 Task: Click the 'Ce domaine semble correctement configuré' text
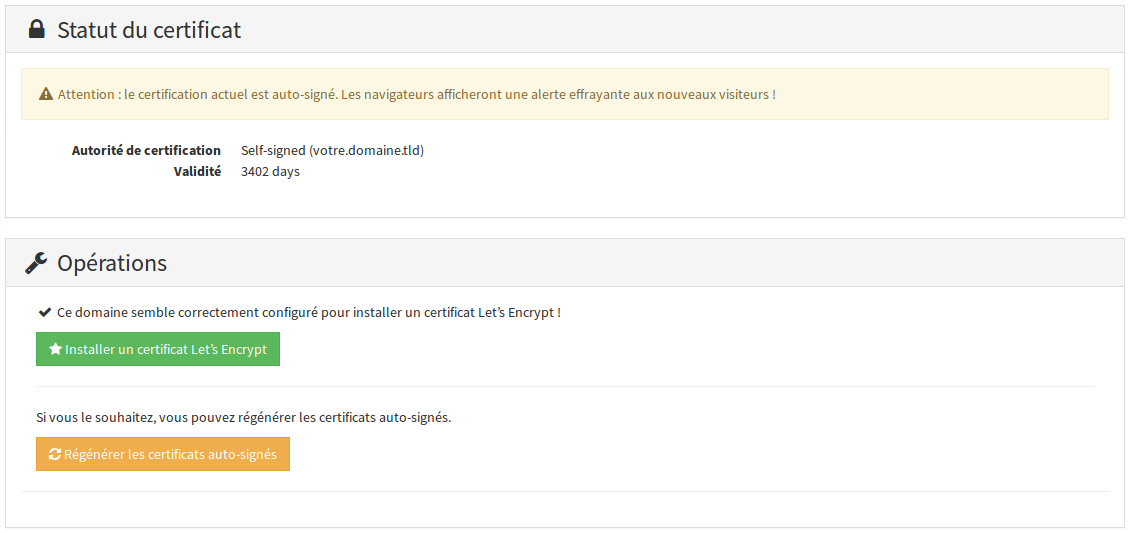(308, 312)
